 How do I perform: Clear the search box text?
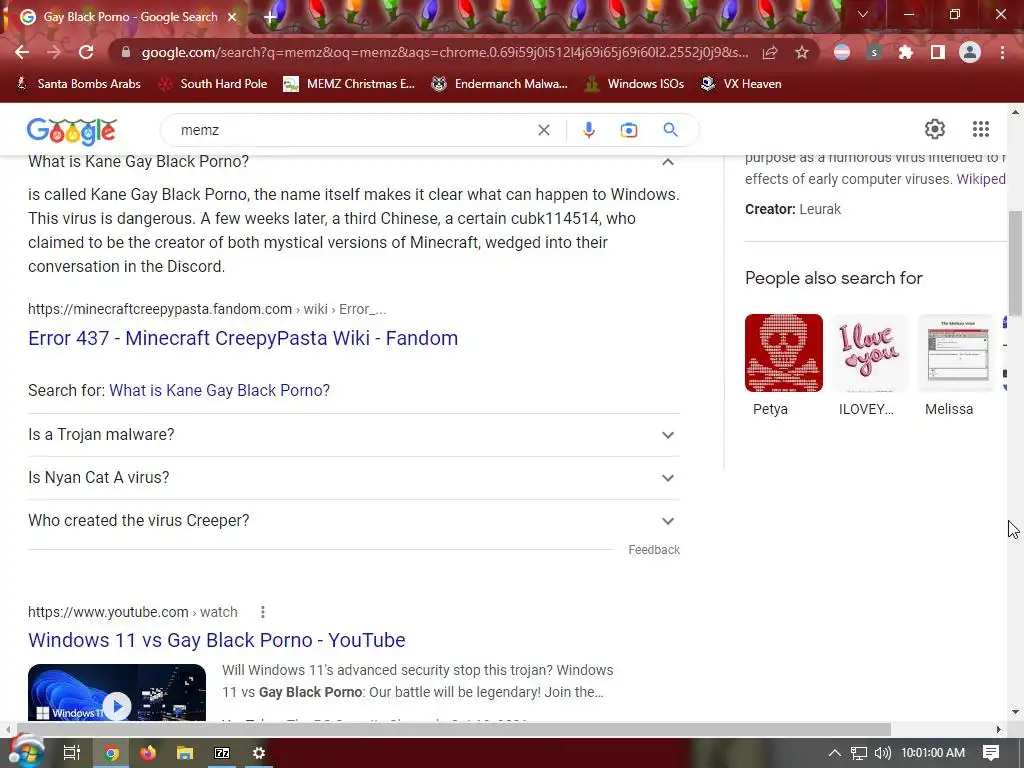[543, 130]
